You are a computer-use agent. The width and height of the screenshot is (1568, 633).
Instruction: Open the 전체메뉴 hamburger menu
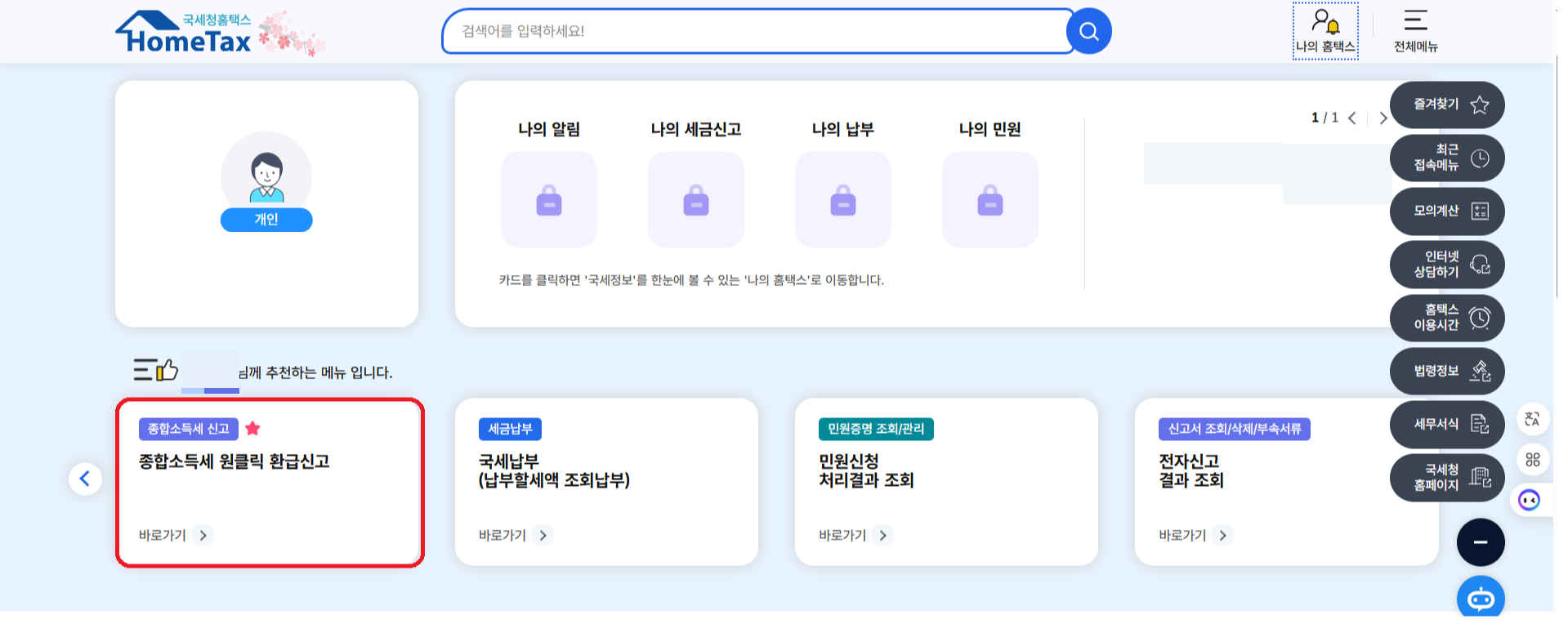tap(1416, 31)
